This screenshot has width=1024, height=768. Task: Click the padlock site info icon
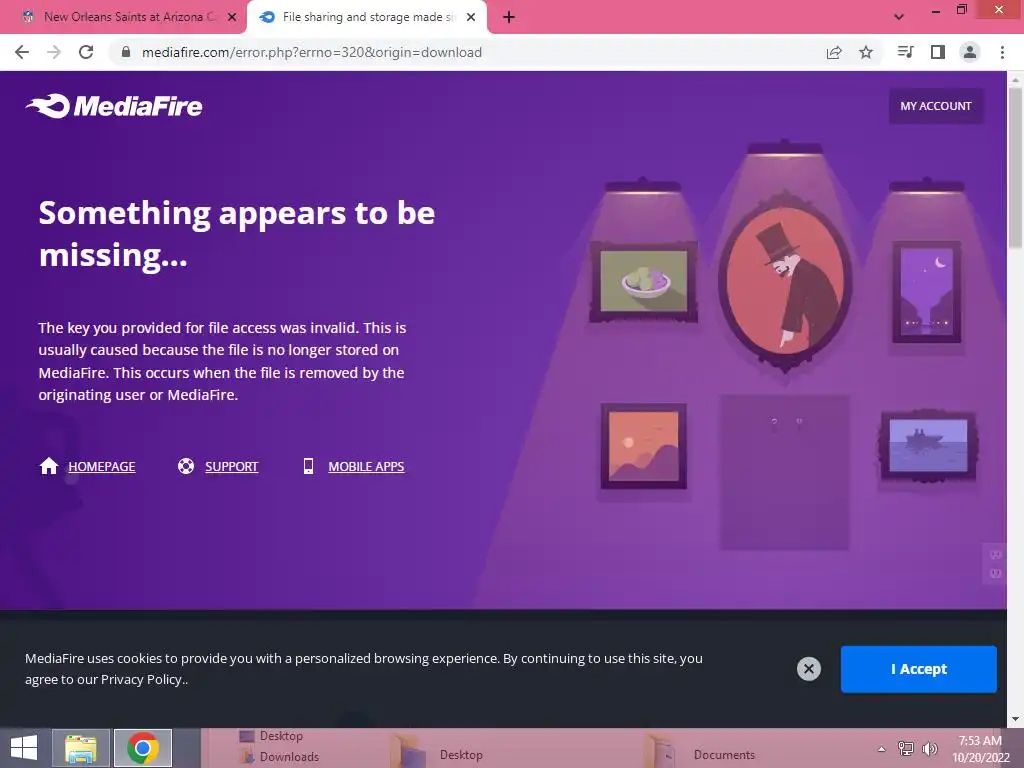[x=126, y=52]
